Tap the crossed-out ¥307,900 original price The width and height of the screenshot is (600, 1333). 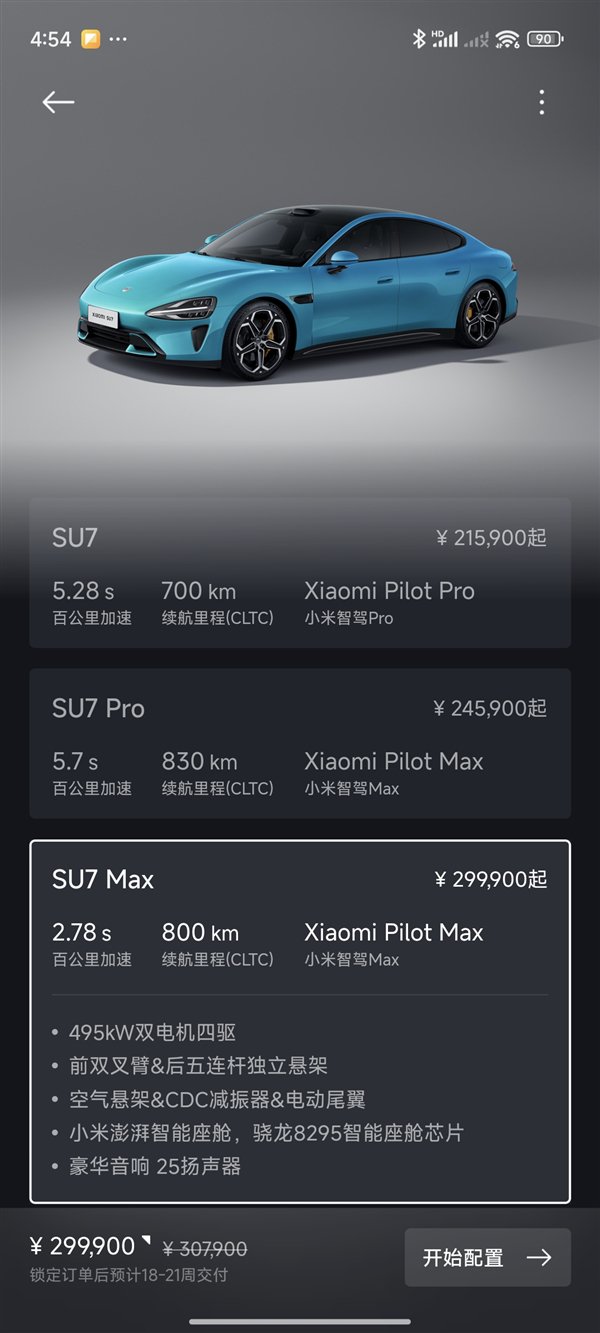[205, 1249]
